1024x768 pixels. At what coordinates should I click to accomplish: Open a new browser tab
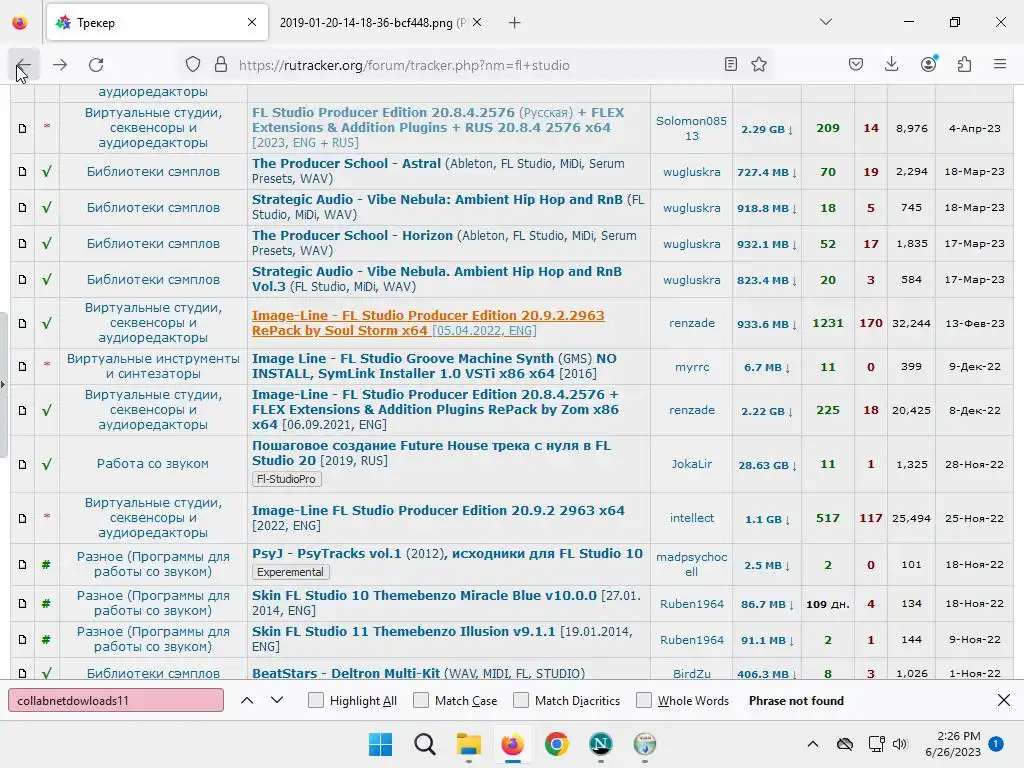coord(515,23)
